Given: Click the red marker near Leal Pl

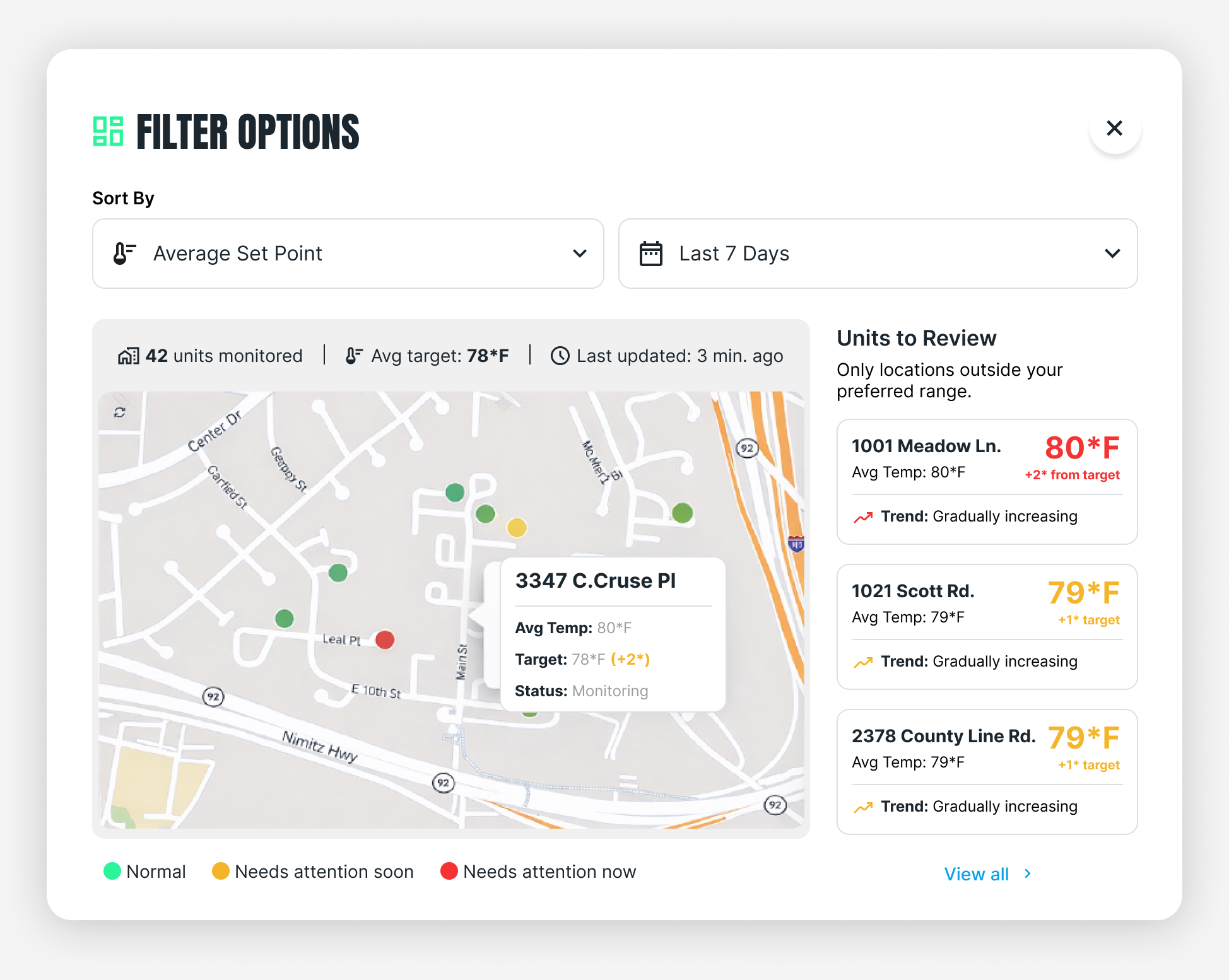Looking at the screenshot, I should point(385,639).
